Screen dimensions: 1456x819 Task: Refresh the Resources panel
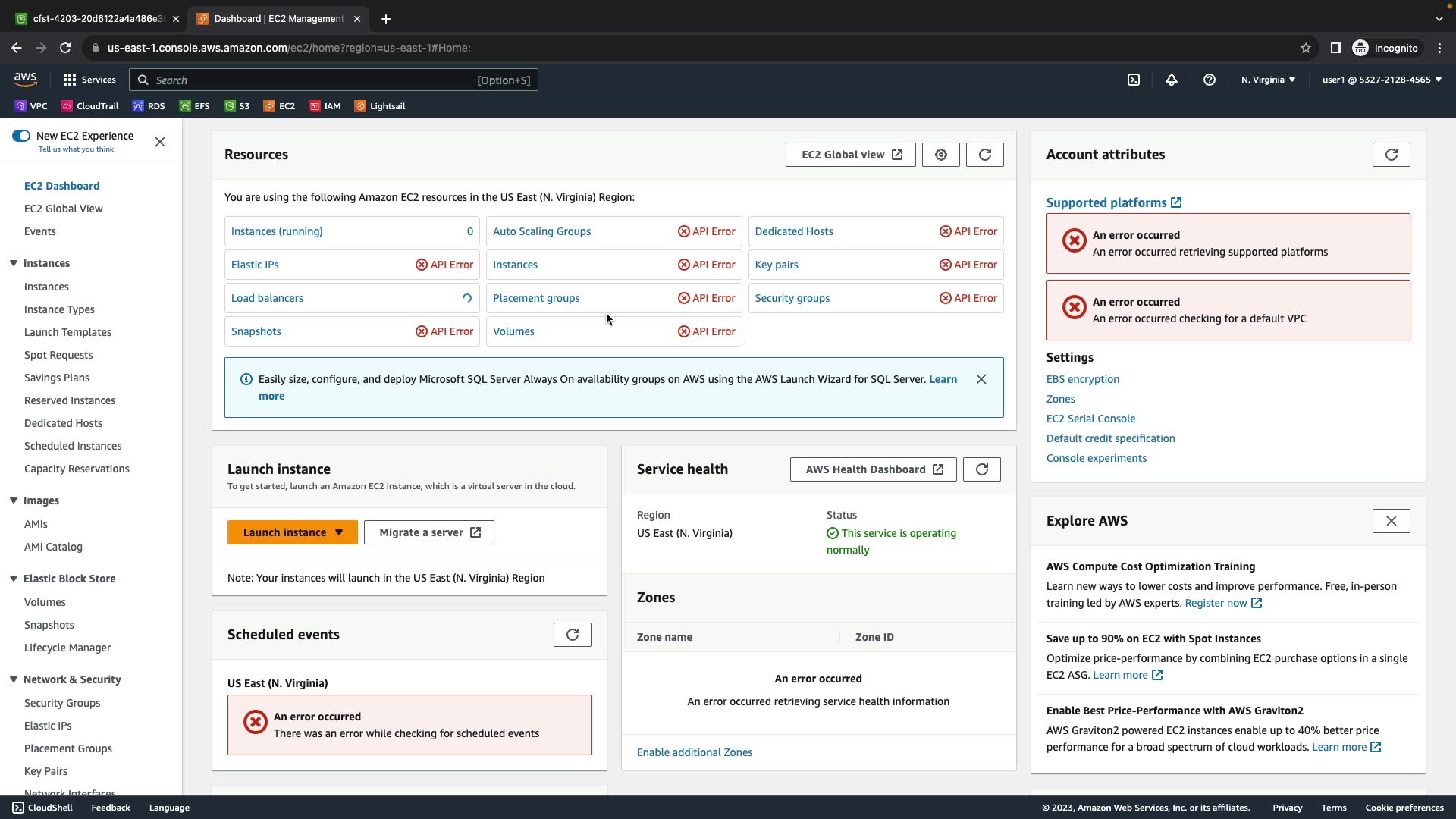click(984, 155)
